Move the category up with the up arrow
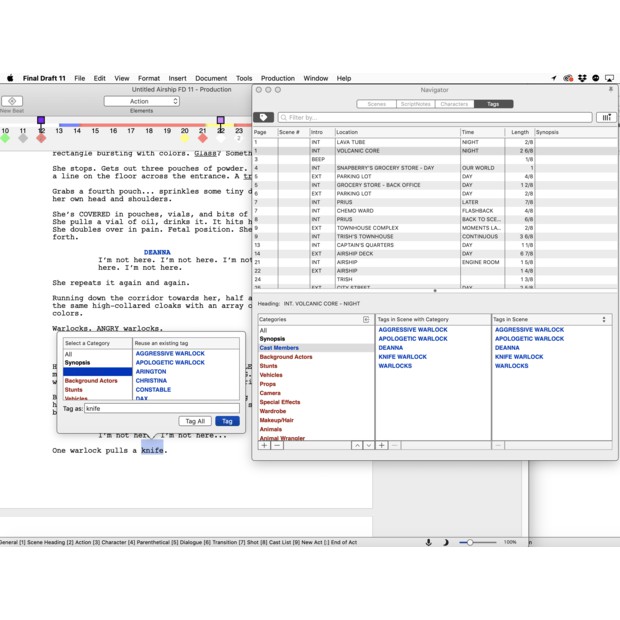 point(357,445)
